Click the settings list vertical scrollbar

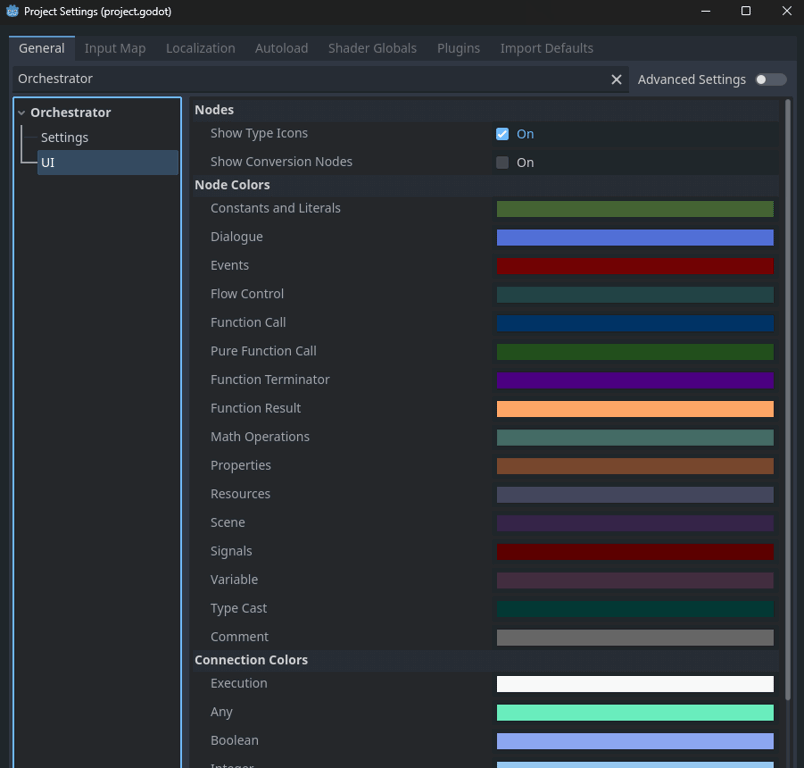coord(788,400)
